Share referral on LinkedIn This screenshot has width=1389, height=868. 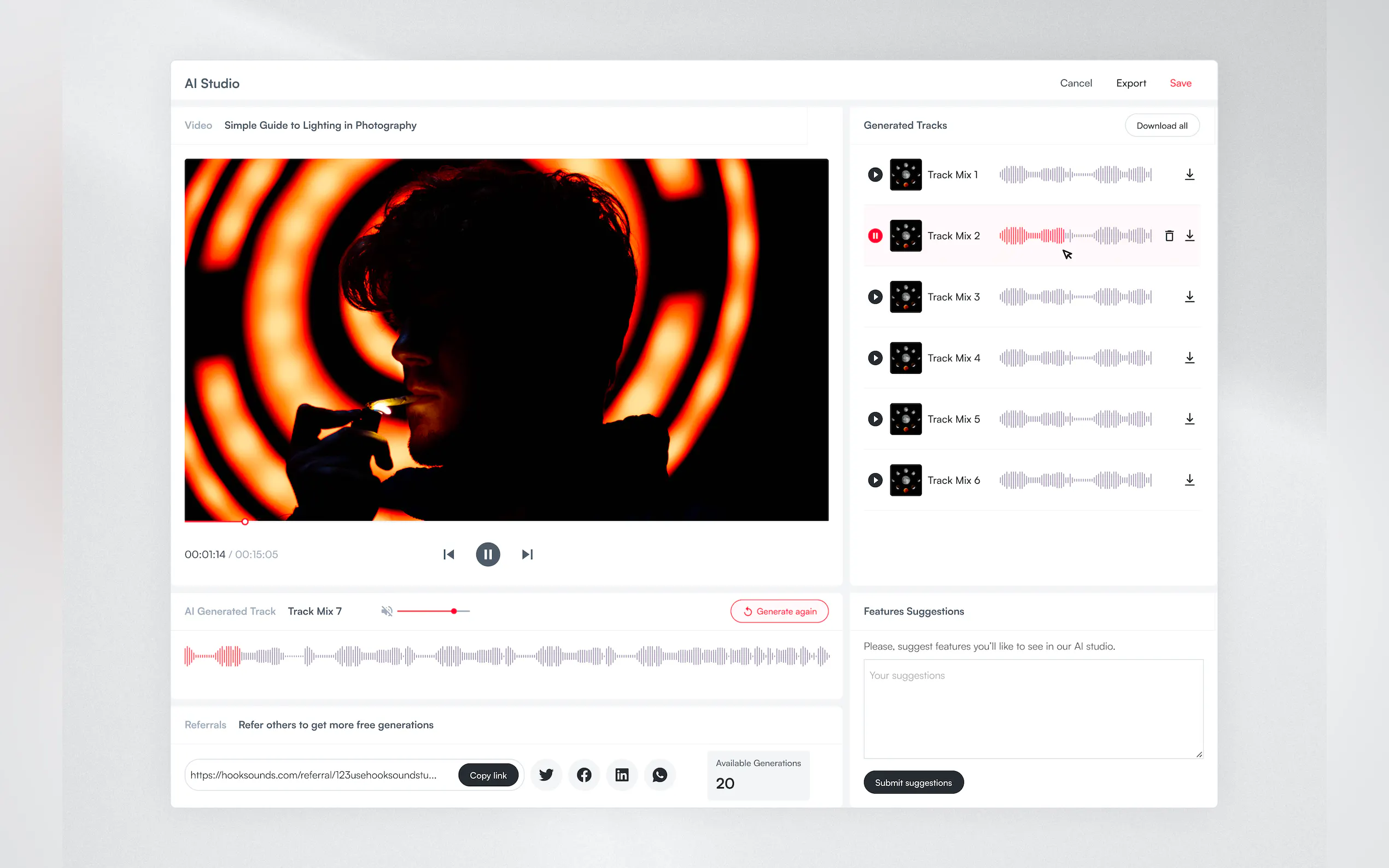(x=622, y=775)
